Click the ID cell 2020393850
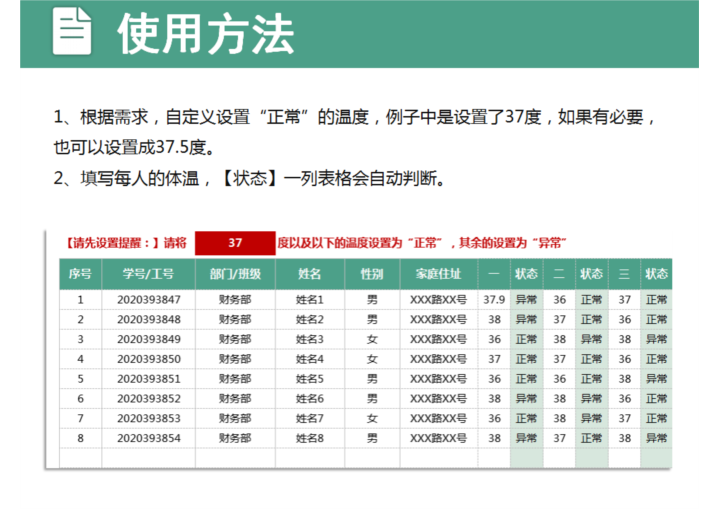The width and height of the screenshot is (720, 509). click(x=148, y=359)
